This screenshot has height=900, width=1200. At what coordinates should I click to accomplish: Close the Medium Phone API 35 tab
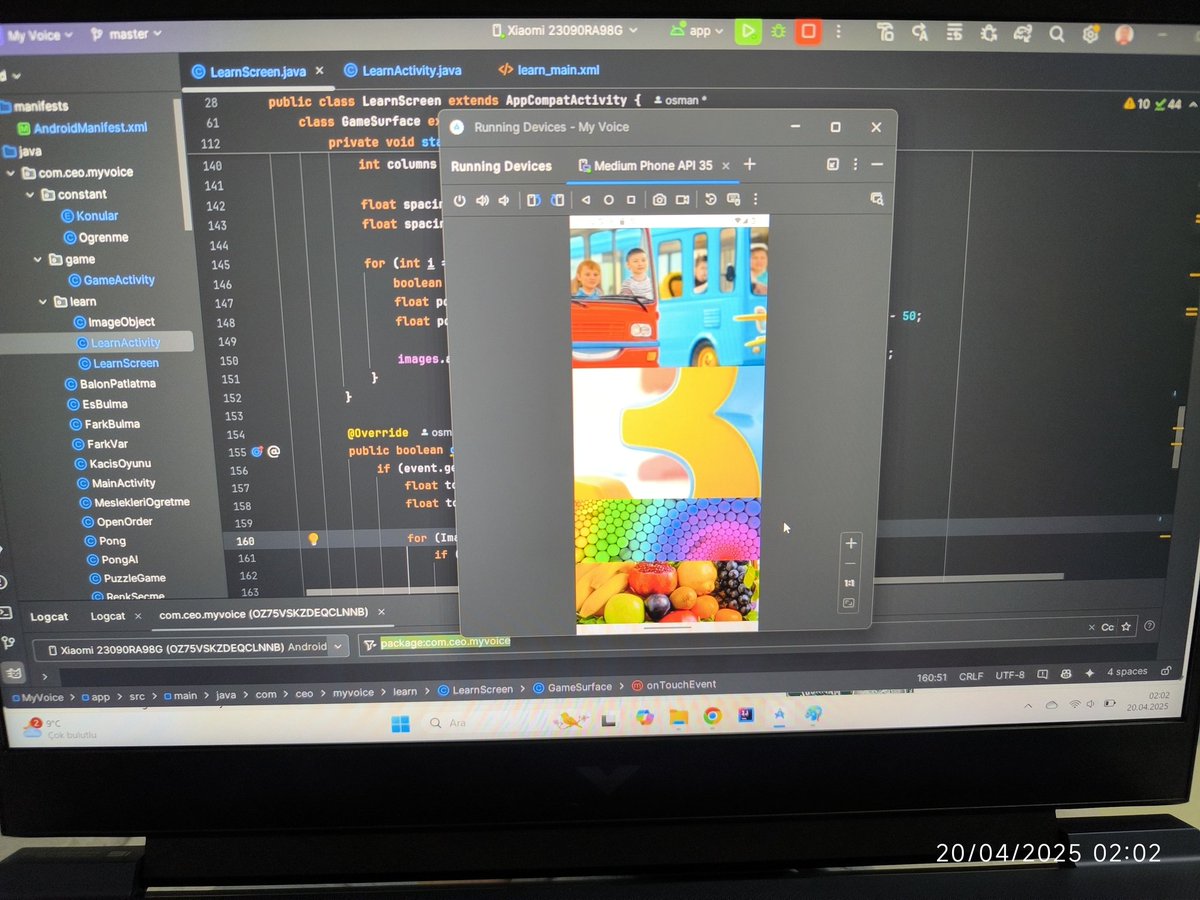[x=725, y=166]
